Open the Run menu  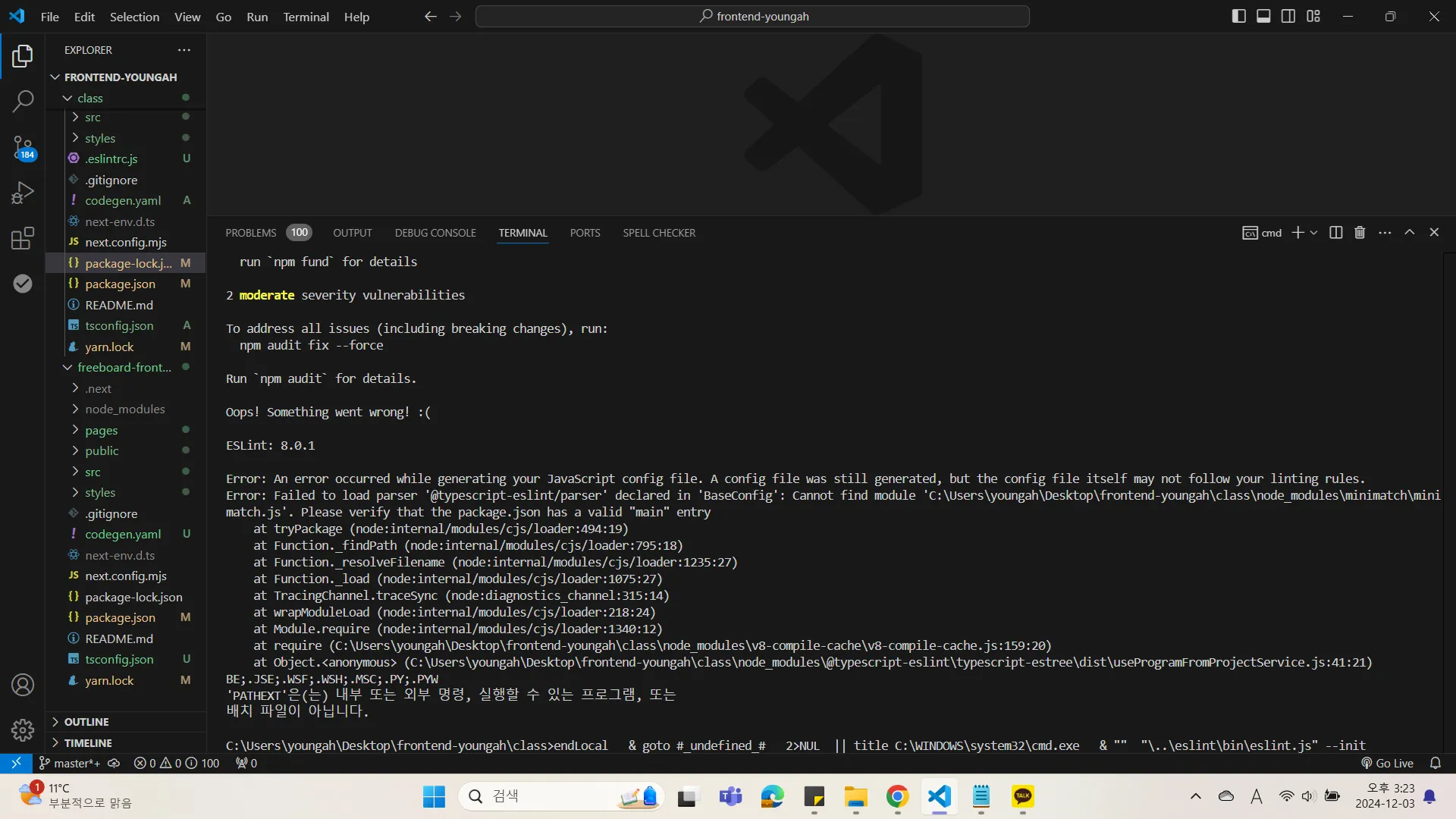point(257,17)
